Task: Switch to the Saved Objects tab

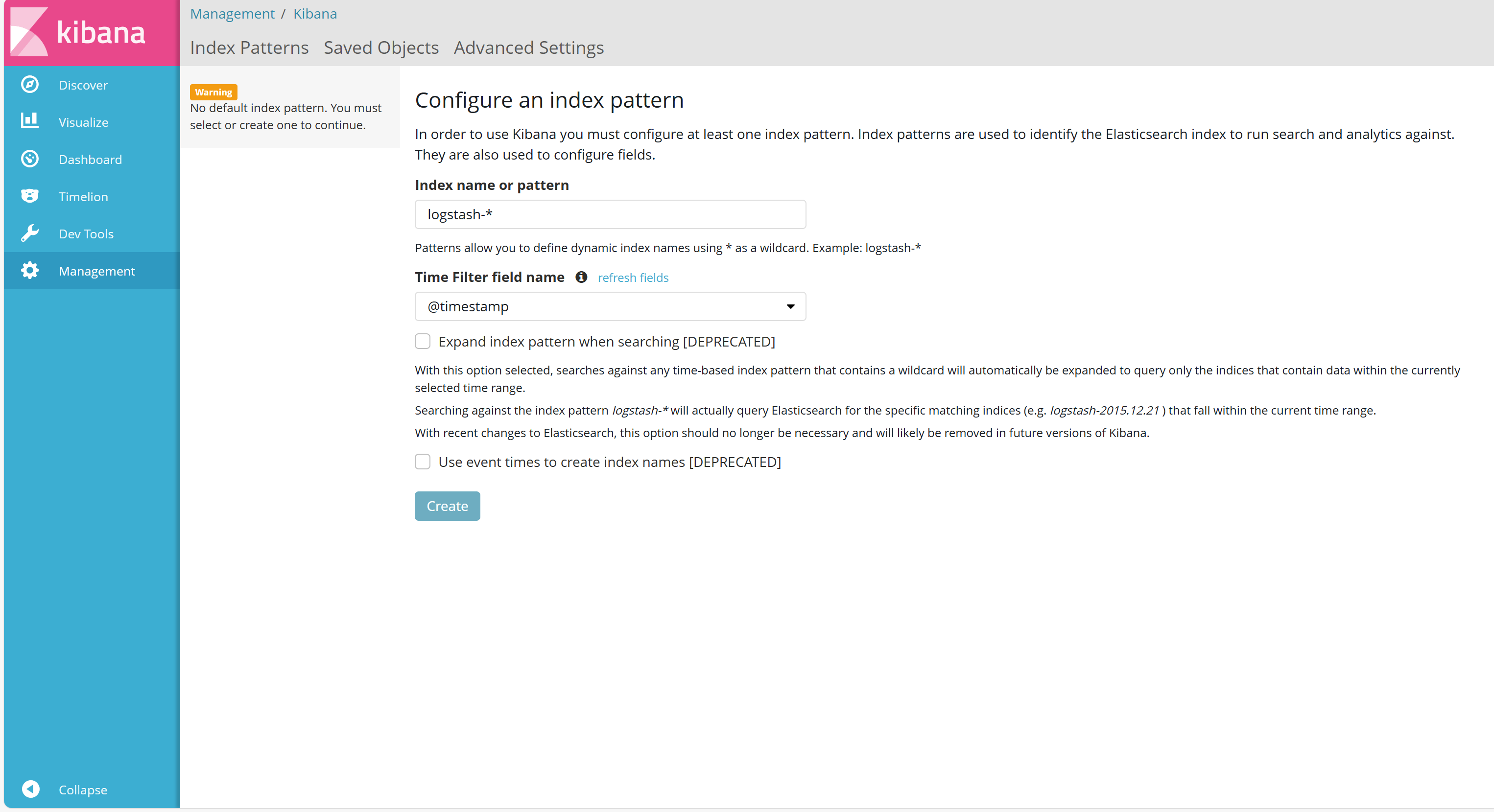Action: (x=381, y=47)
